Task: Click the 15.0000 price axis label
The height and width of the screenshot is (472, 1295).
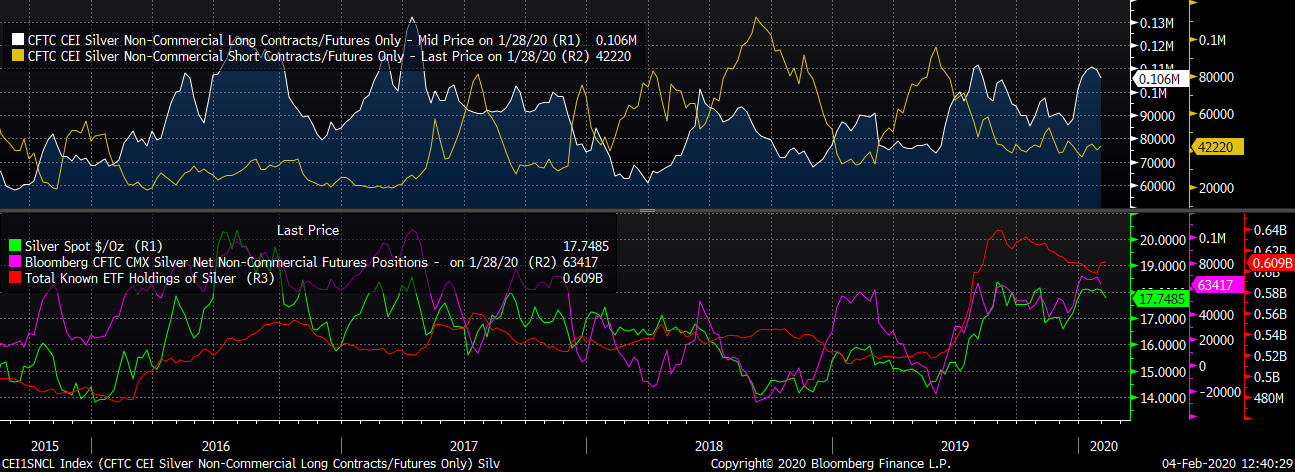Action: coord(1162,372)
